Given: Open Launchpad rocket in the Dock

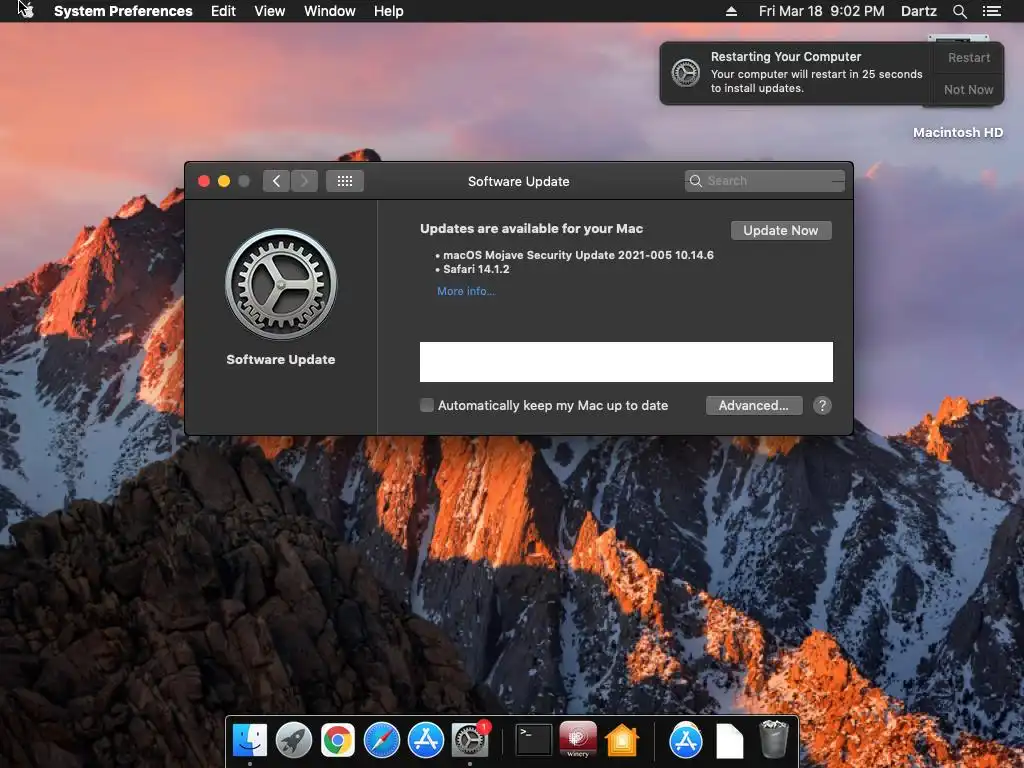Looking at the screenshot, I should tap(294, 741).
